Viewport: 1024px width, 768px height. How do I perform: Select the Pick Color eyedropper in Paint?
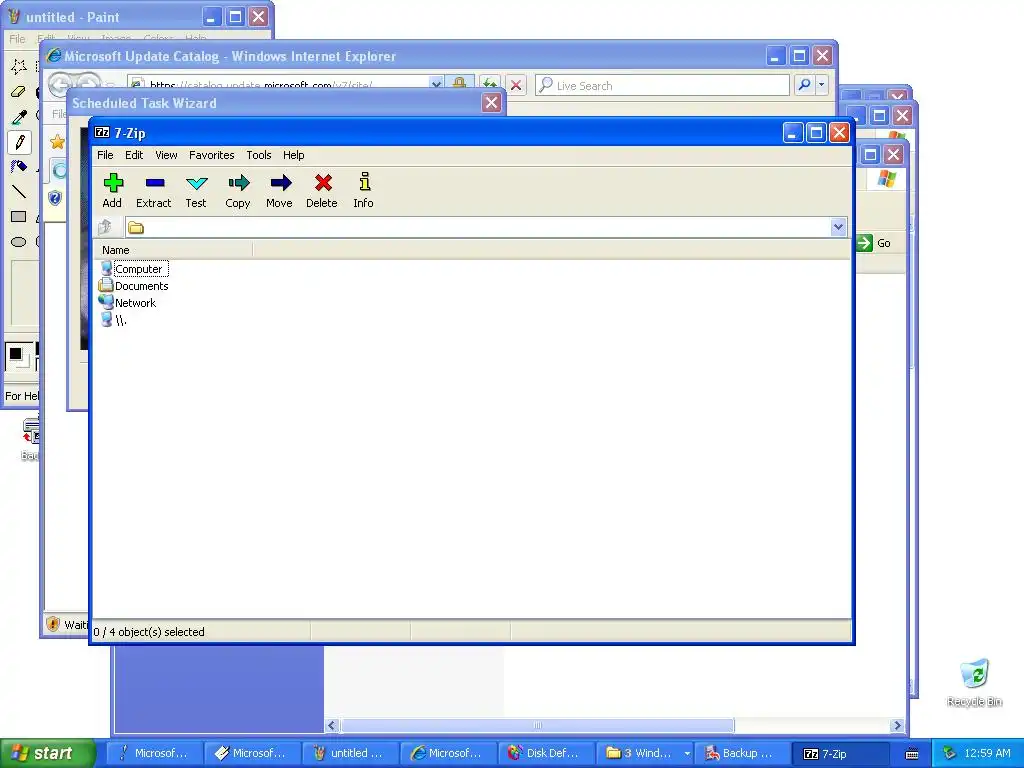(x=19, y=117)
